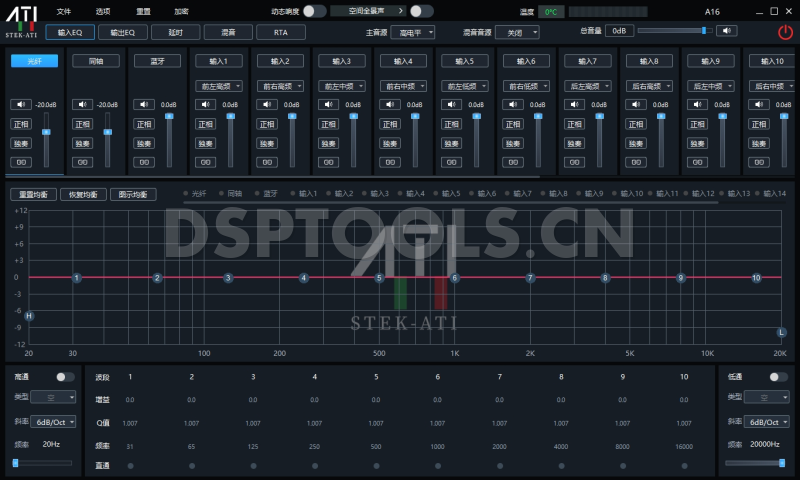
Task: Click the 高通 频率 slider
Action: 43,463
